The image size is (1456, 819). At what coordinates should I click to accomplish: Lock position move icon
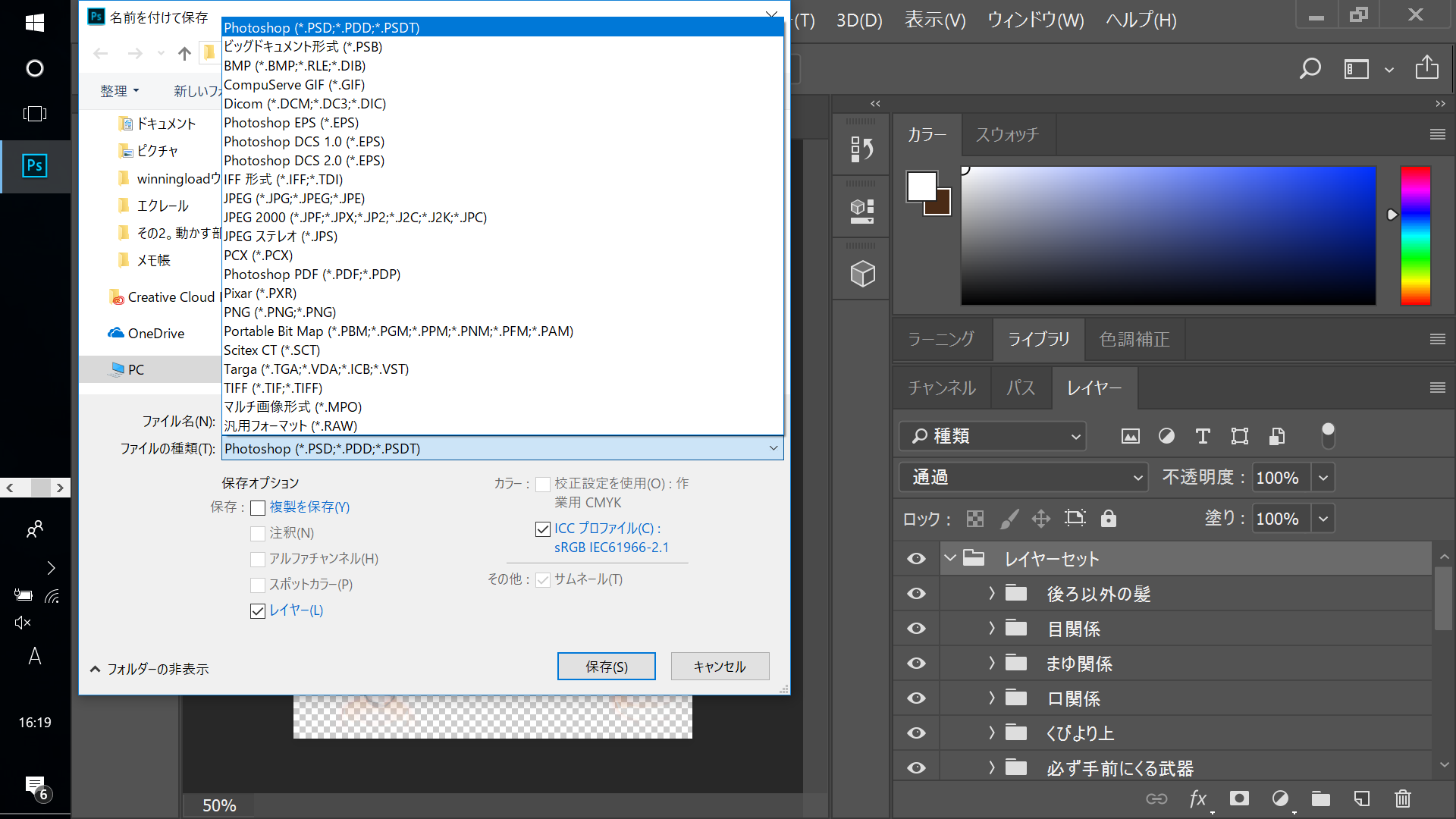coord(1041,519)
